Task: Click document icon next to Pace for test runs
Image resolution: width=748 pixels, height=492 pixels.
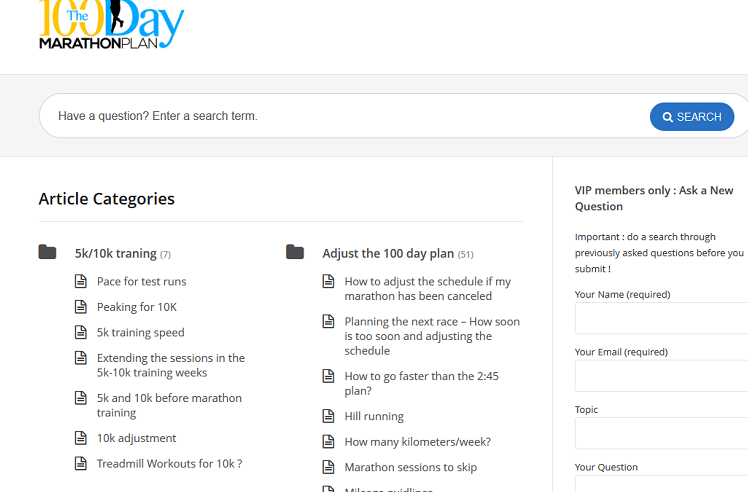Action: [x=81, y=281]
